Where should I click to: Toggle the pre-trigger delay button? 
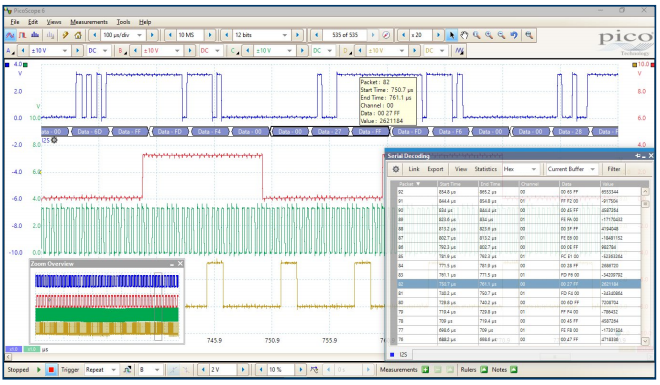click(x=314, y=370)
